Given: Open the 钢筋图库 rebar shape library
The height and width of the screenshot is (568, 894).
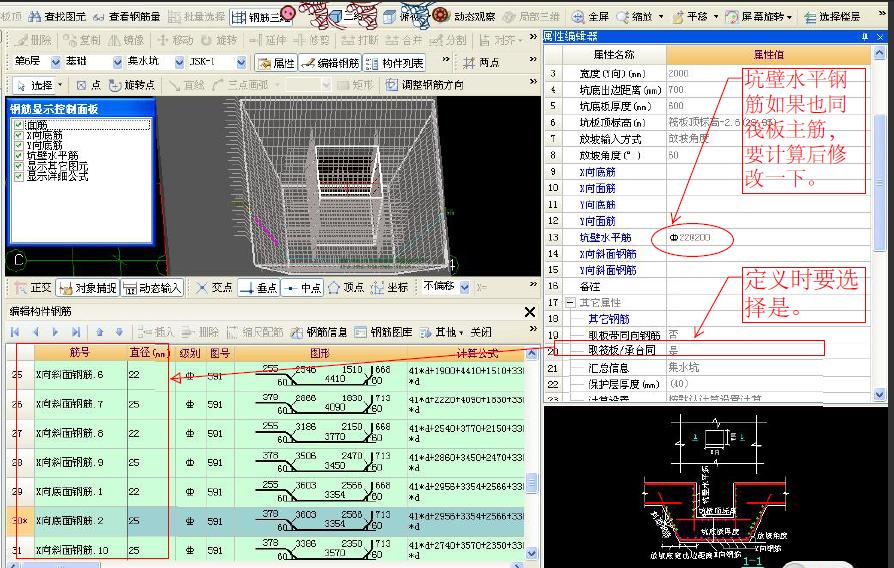Looking at the screenshot, I should click(383, 332).
